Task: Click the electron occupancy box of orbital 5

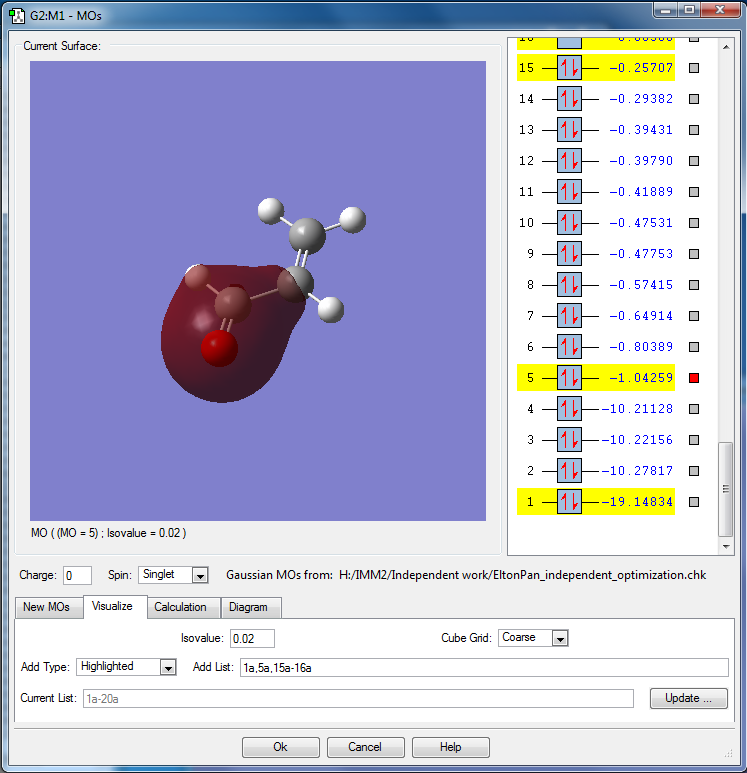Action: click(x=569, y=378)
